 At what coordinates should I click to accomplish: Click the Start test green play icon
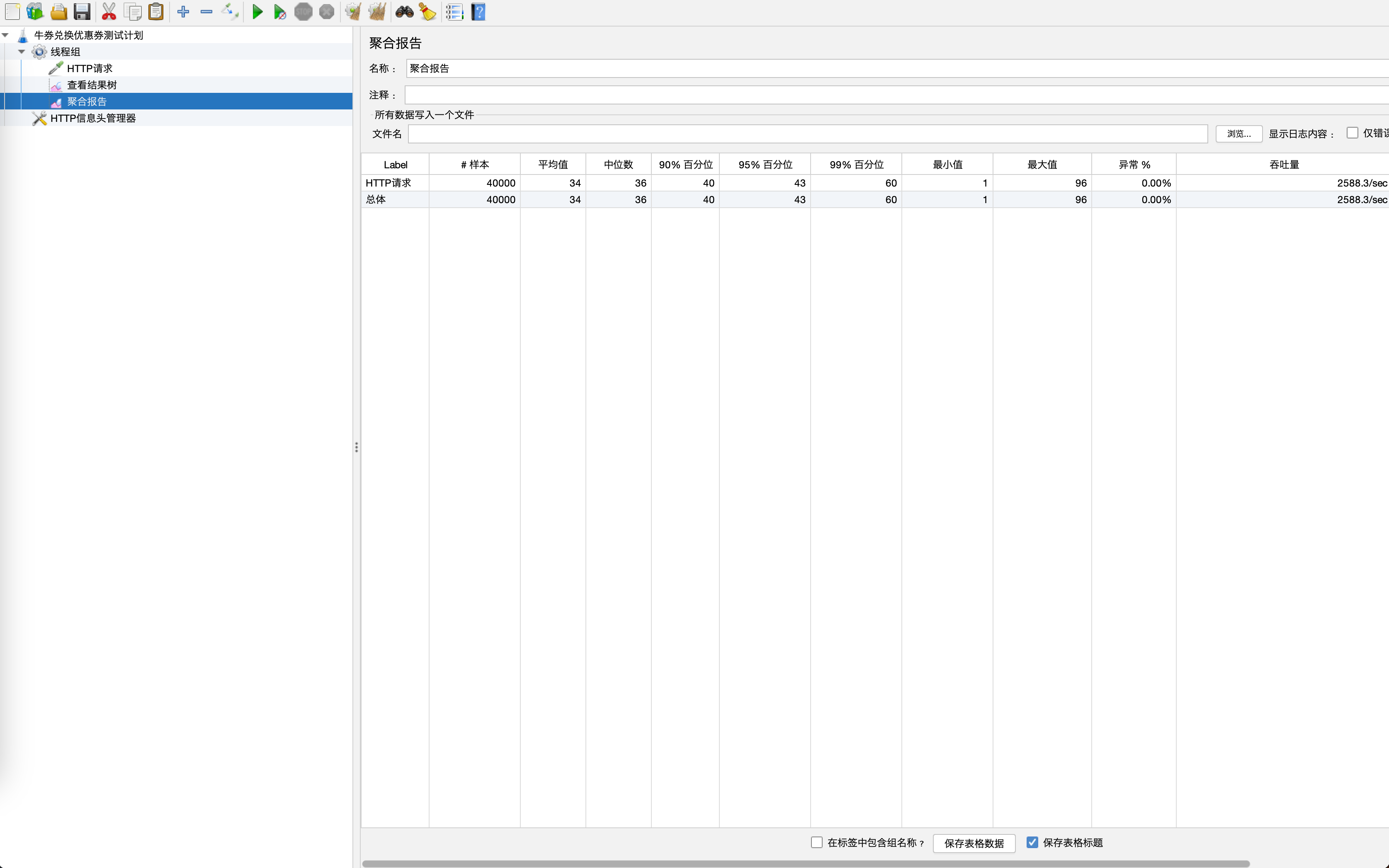257,12
